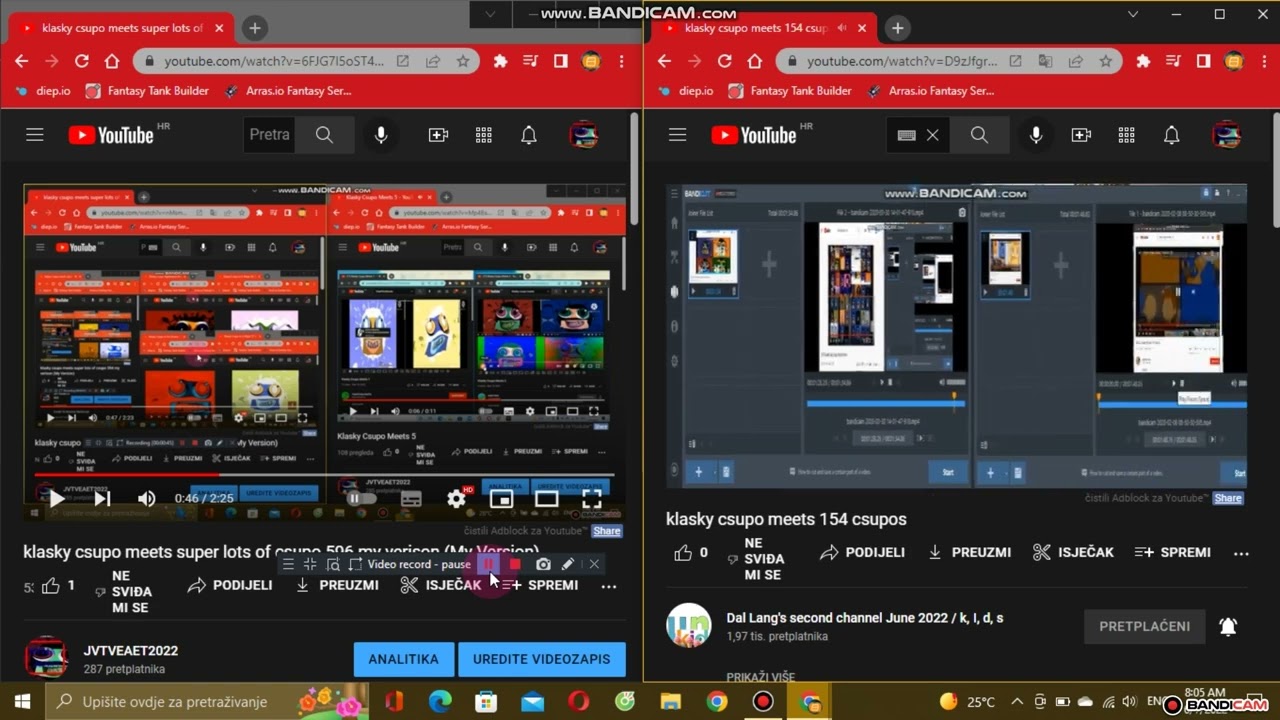1280x720 pixels.
Task: Pause the Bandicam video recording
Action: (489, 564)
